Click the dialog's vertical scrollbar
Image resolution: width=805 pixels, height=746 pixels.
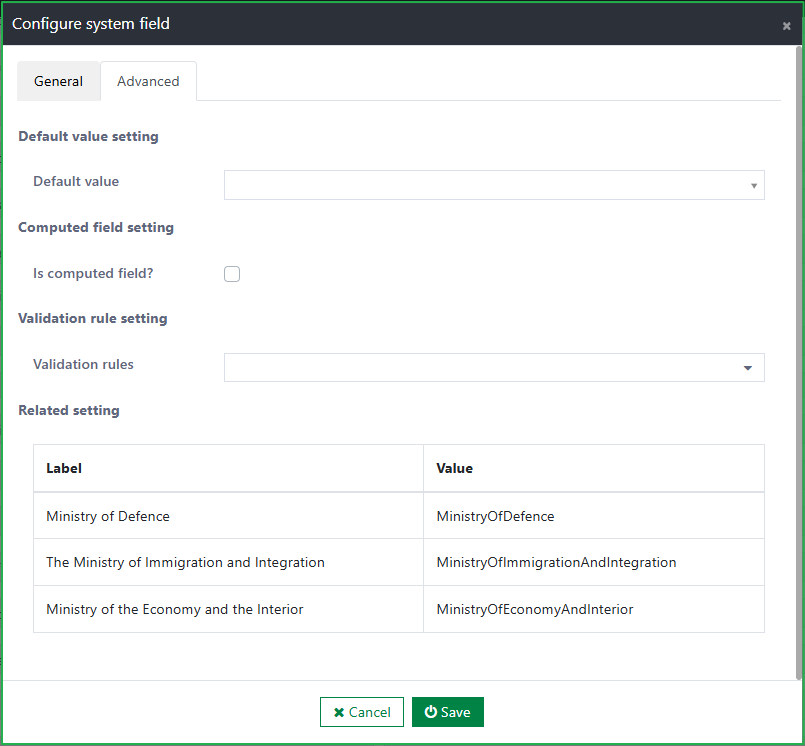(x=798, y=362)
